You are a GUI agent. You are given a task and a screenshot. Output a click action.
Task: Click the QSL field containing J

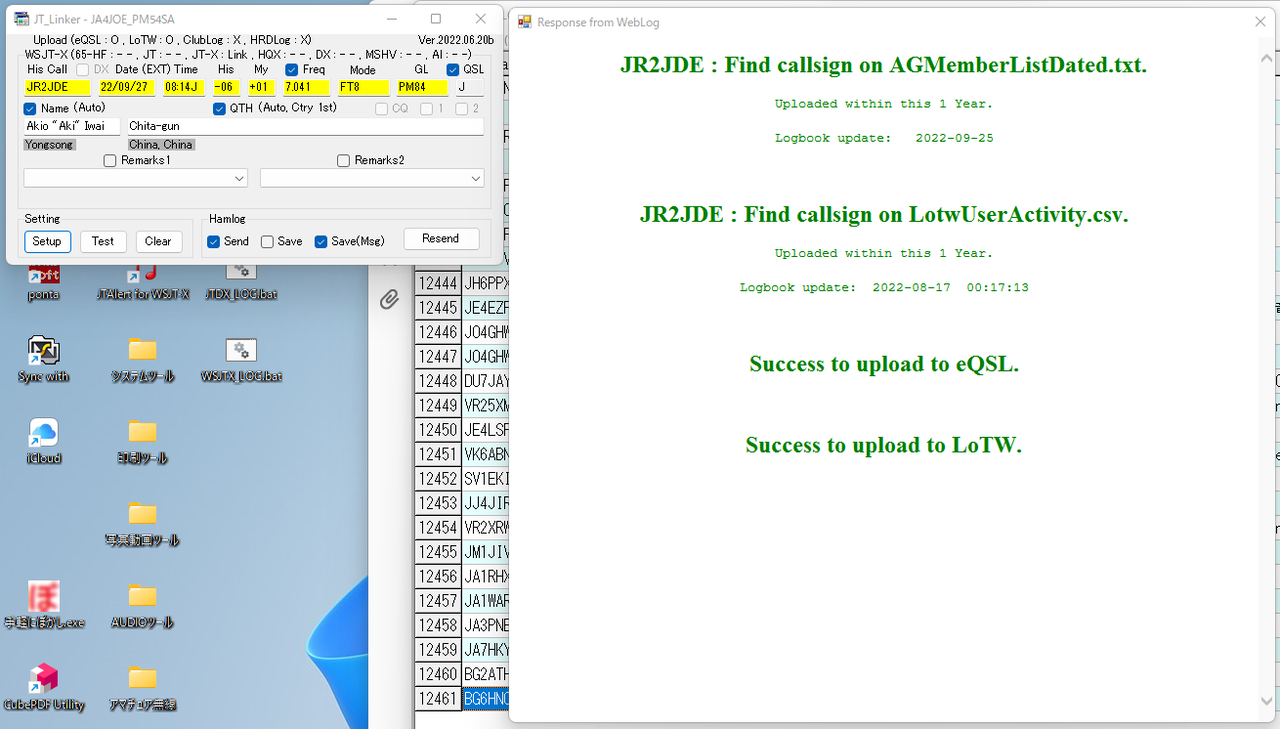[x=469, y=87]
